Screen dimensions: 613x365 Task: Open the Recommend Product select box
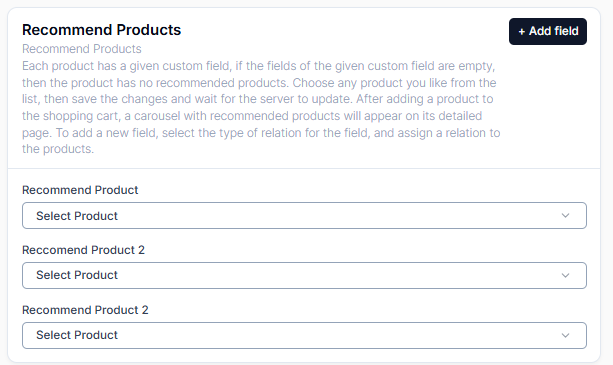tap(304, 215)
